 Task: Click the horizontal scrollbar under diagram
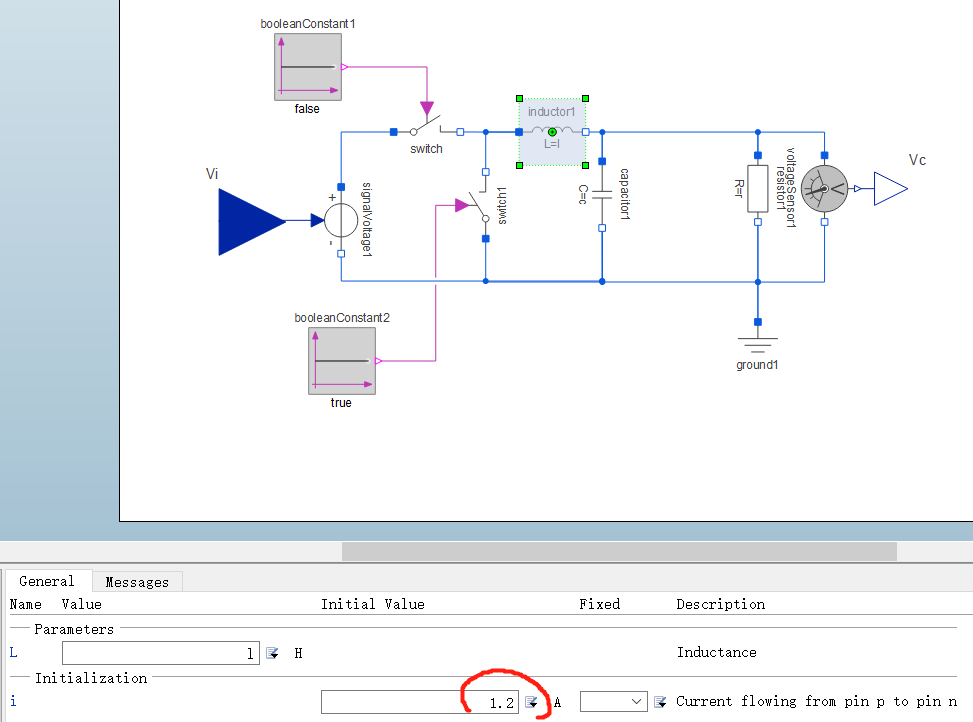tap(619, 551)
